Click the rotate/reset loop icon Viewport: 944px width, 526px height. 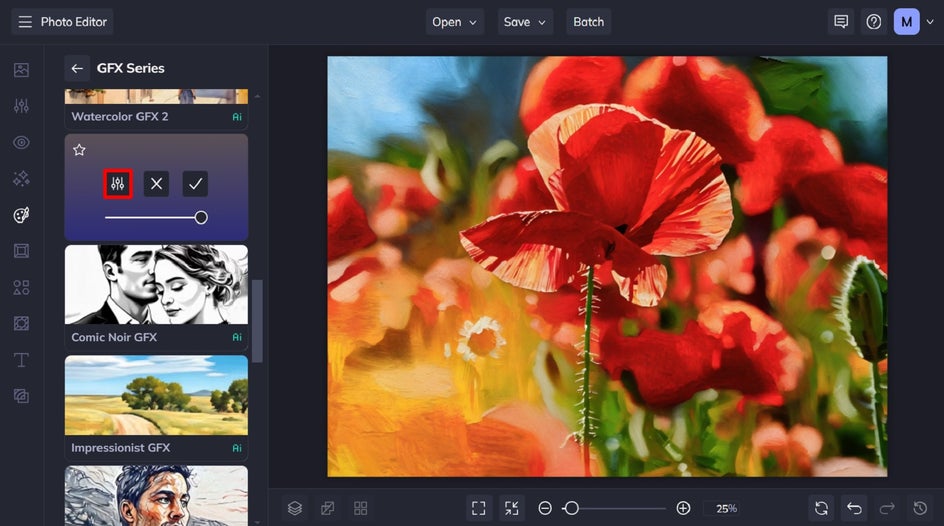click(x=821, y=509)
